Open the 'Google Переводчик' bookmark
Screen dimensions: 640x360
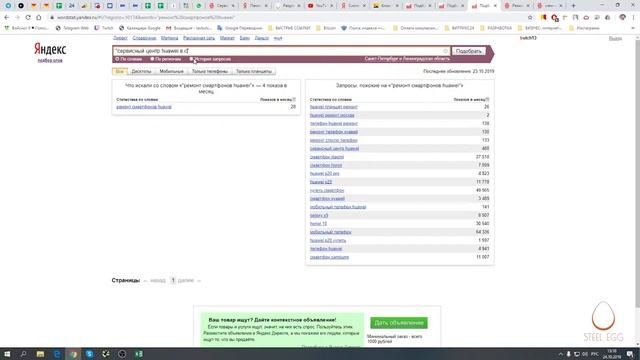coord(240,28)
